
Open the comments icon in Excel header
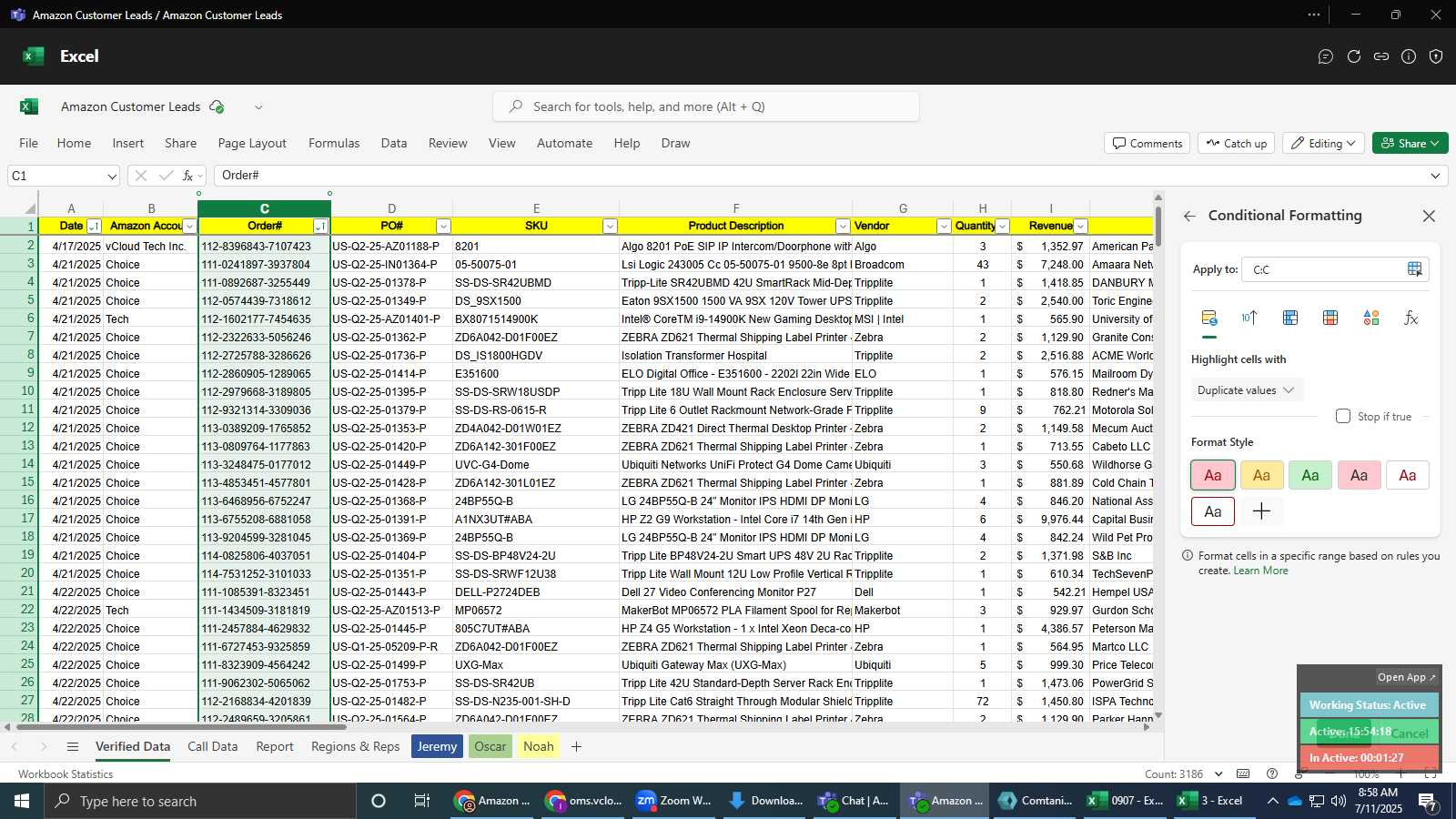(1326, 56)
